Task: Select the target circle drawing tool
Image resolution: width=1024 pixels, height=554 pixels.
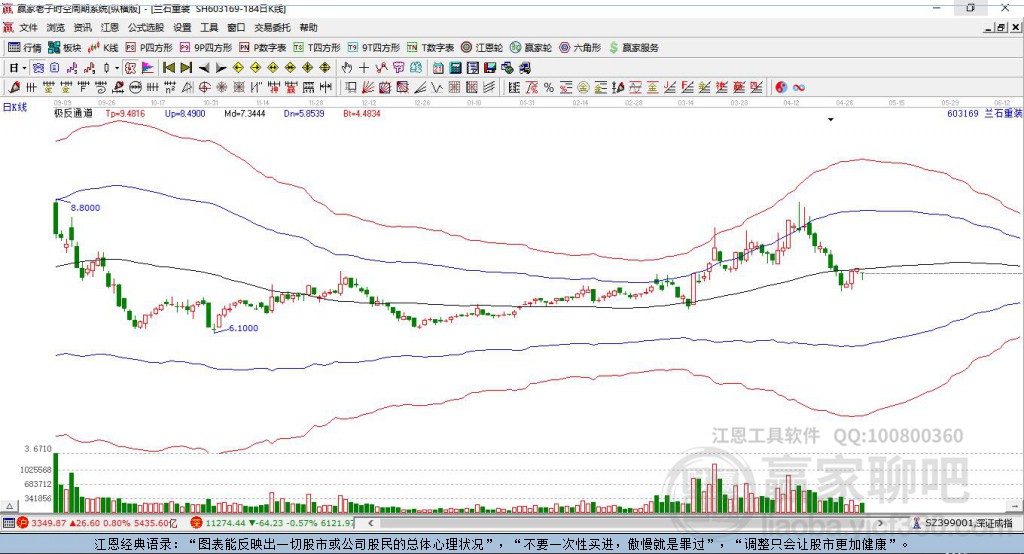Action: pyautogui.click(x=204, y=88)
